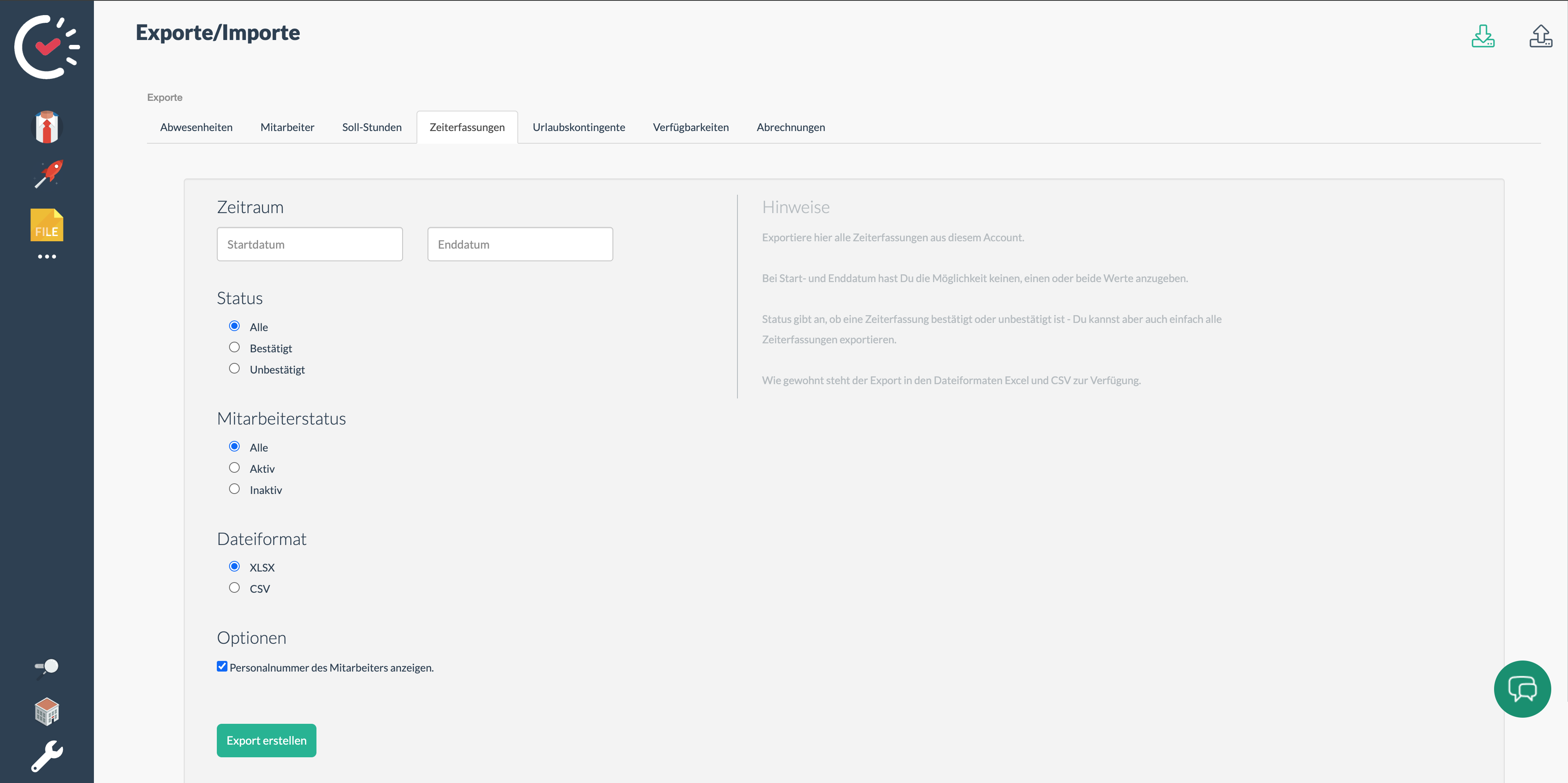Click the Startdatum input field

point(309,245)
